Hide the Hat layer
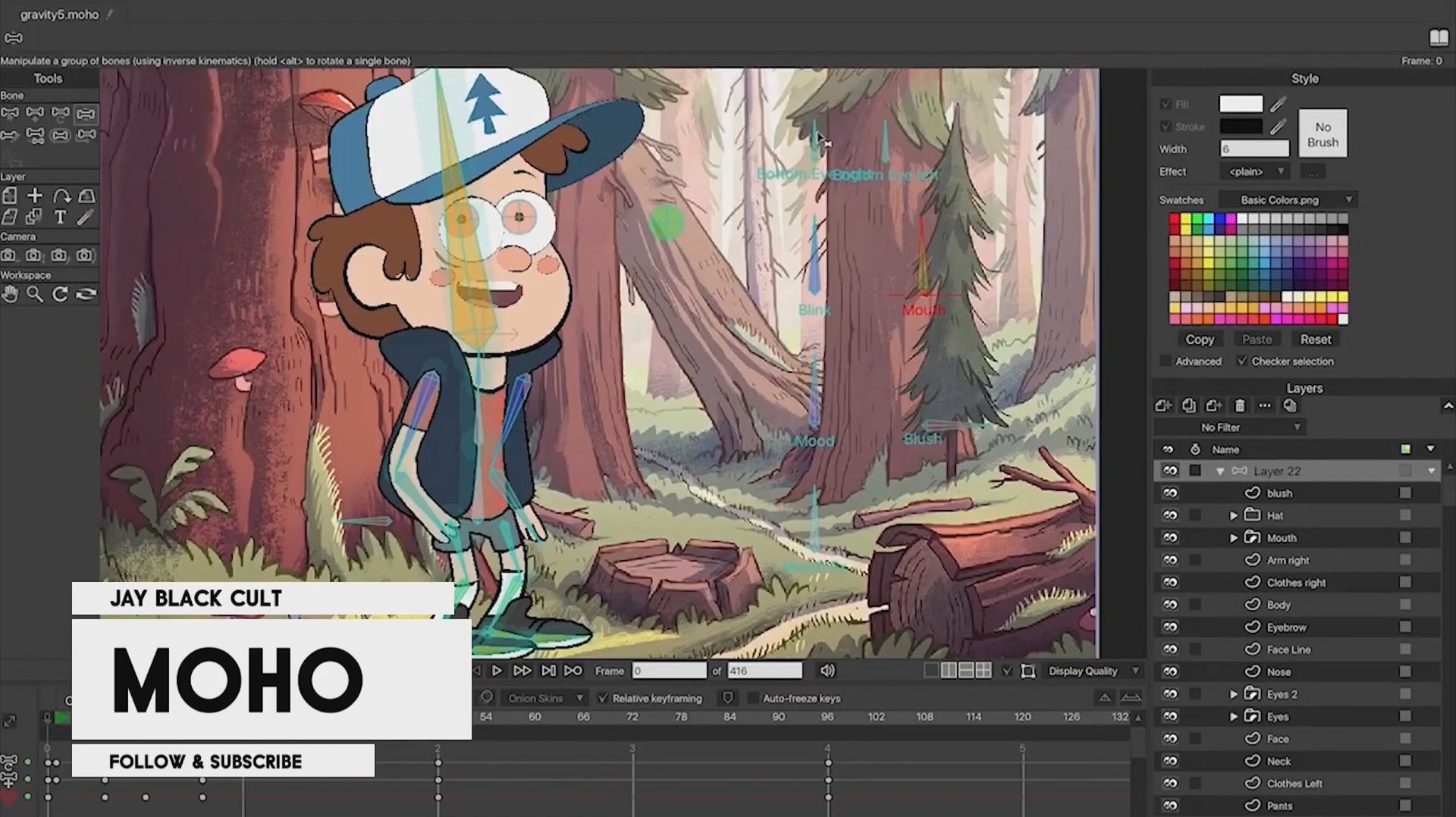This screenshot has height=817, width=1456. 1170,515
